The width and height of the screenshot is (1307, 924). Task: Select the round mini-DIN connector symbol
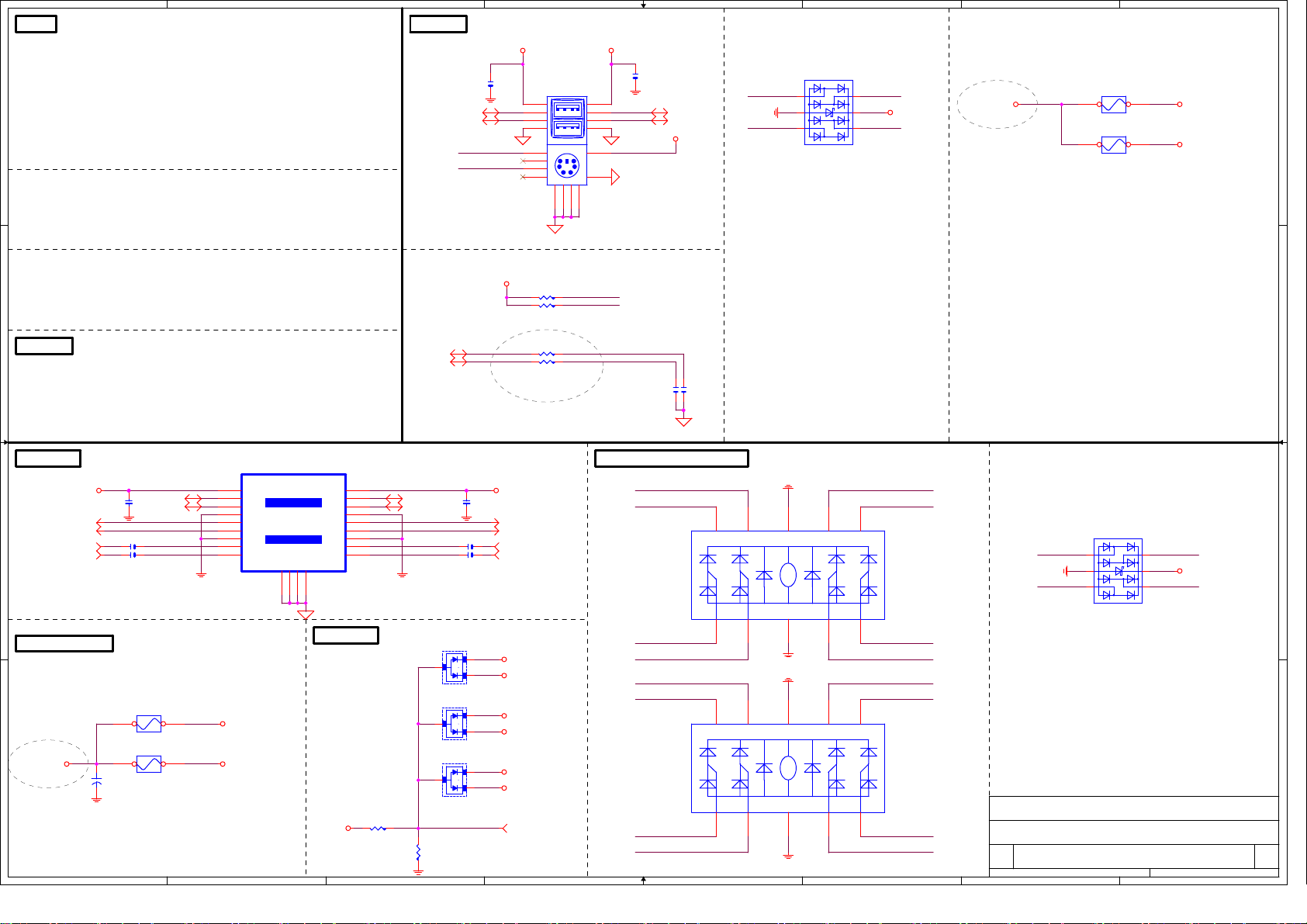(567, 165)
